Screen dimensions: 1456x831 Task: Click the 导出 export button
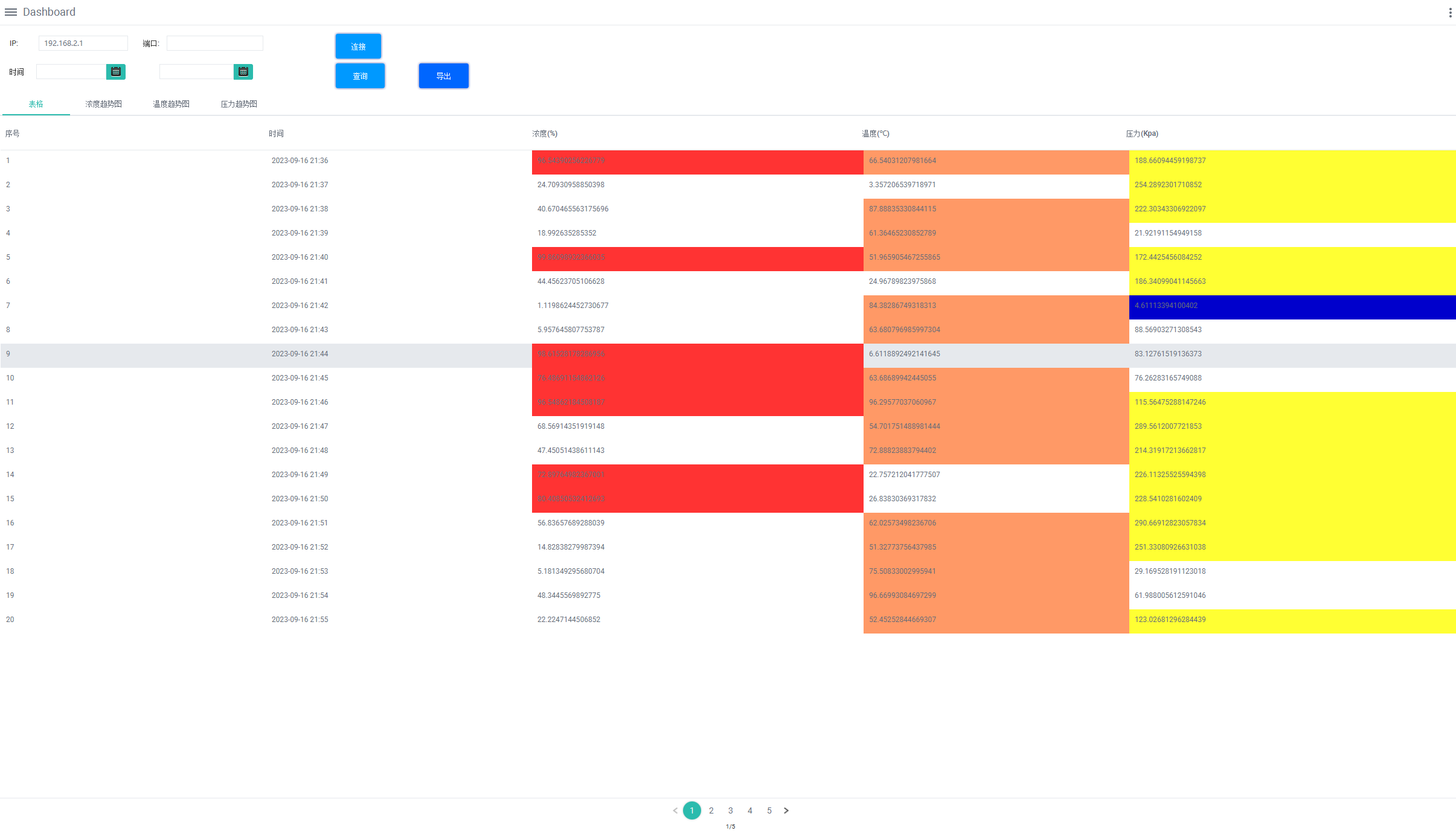point(444,76)
